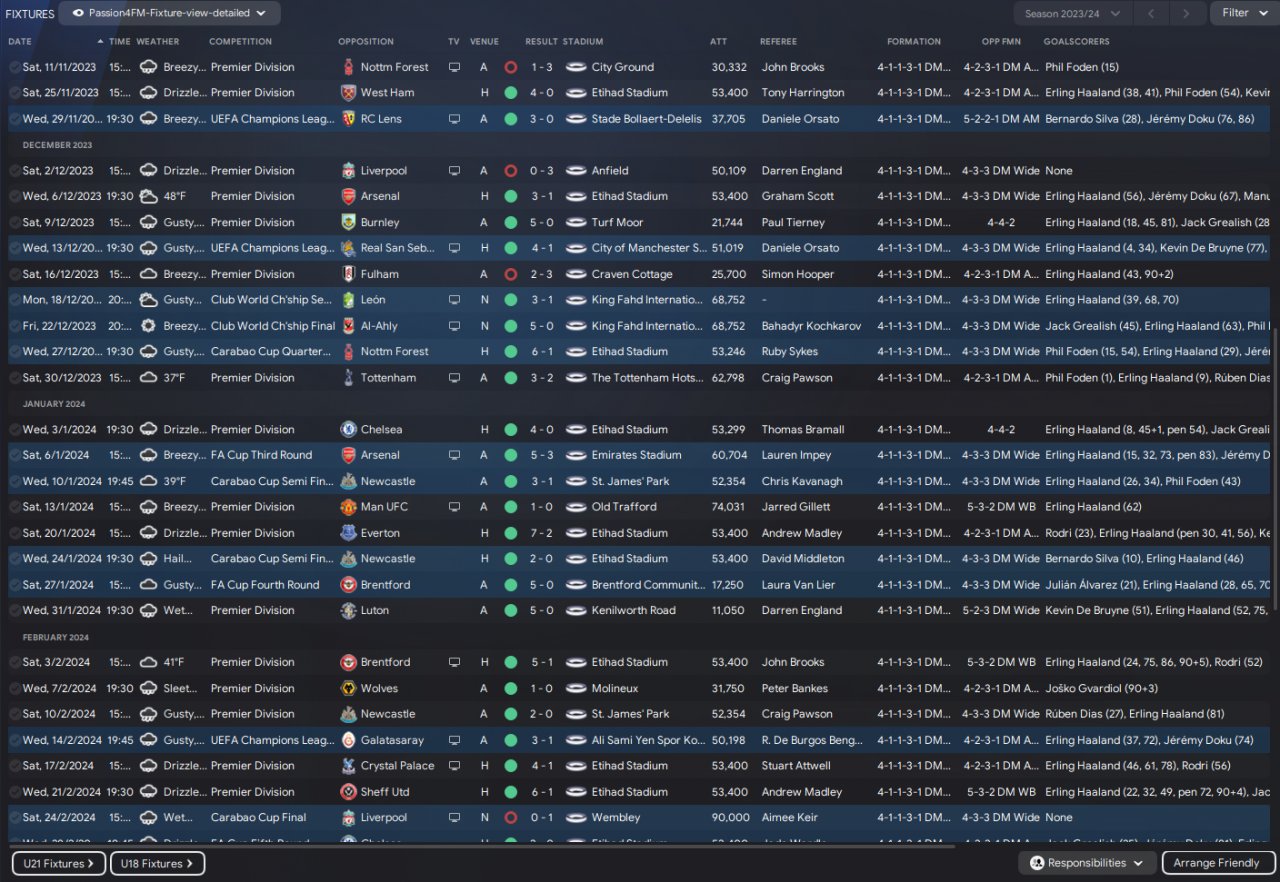The image size is (1280, 882).
Task: Click the horizontal scrollbar under the fixtures table
Action: 482,846
